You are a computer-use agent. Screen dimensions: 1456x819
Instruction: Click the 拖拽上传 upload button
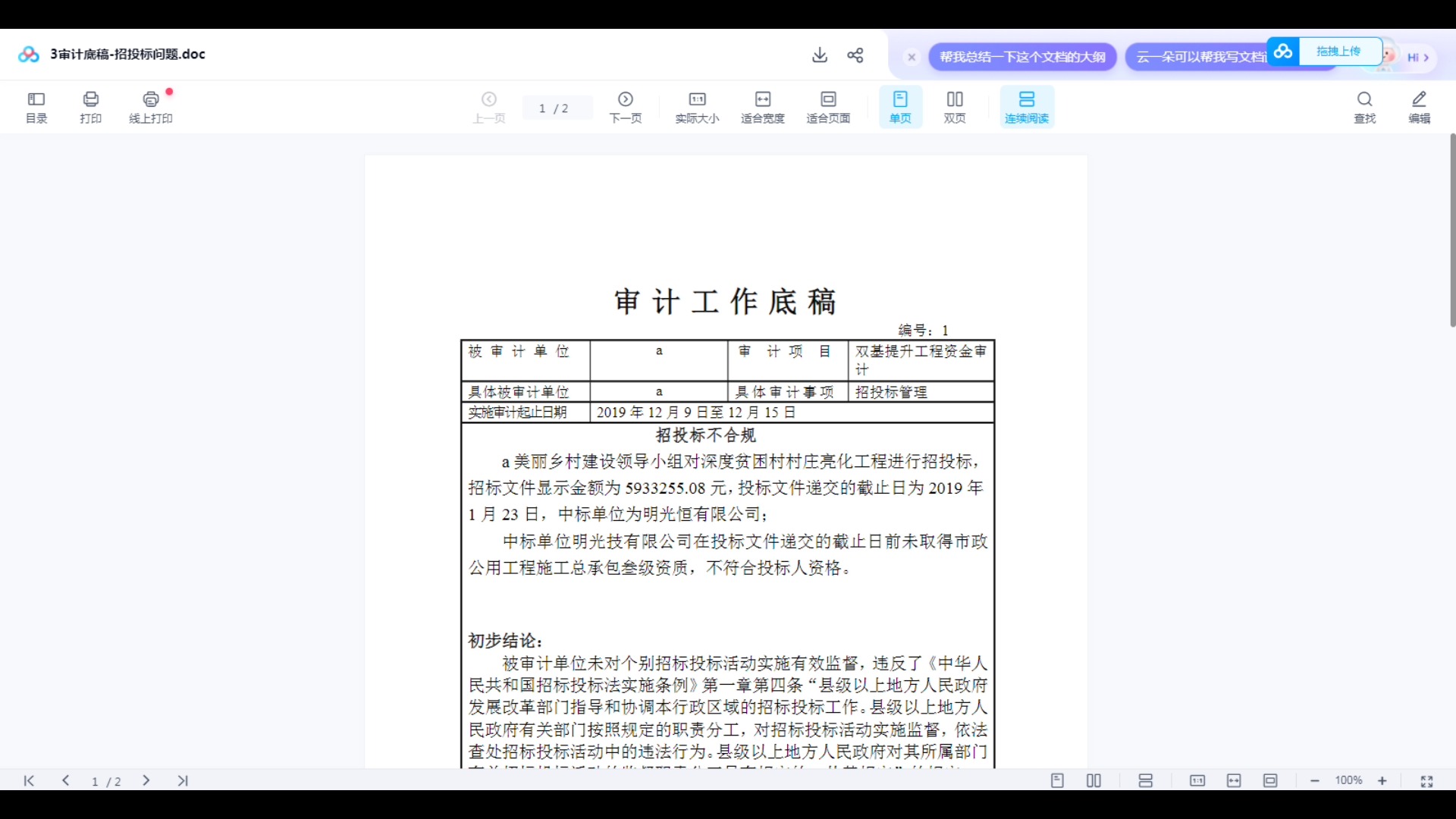pos(1339,51)
